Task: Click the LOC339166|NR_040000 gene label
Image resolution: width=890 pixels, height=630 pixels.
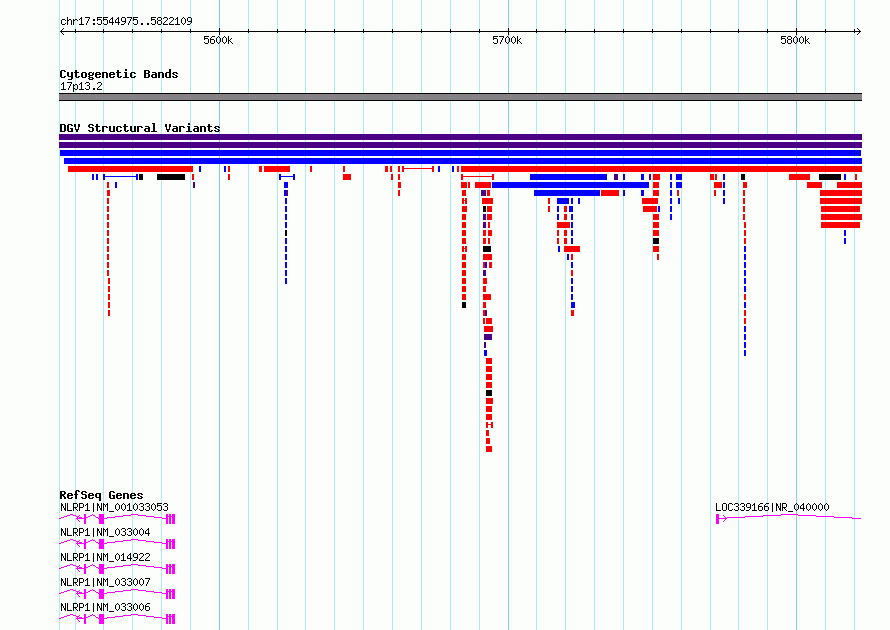Action: [x=772, y=507]
